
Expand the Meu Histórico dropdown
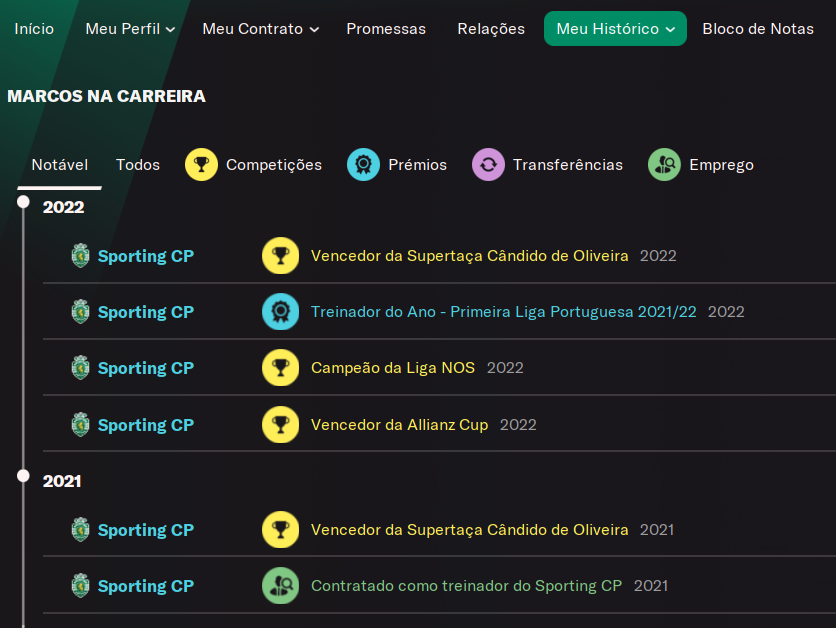[615, 29]
